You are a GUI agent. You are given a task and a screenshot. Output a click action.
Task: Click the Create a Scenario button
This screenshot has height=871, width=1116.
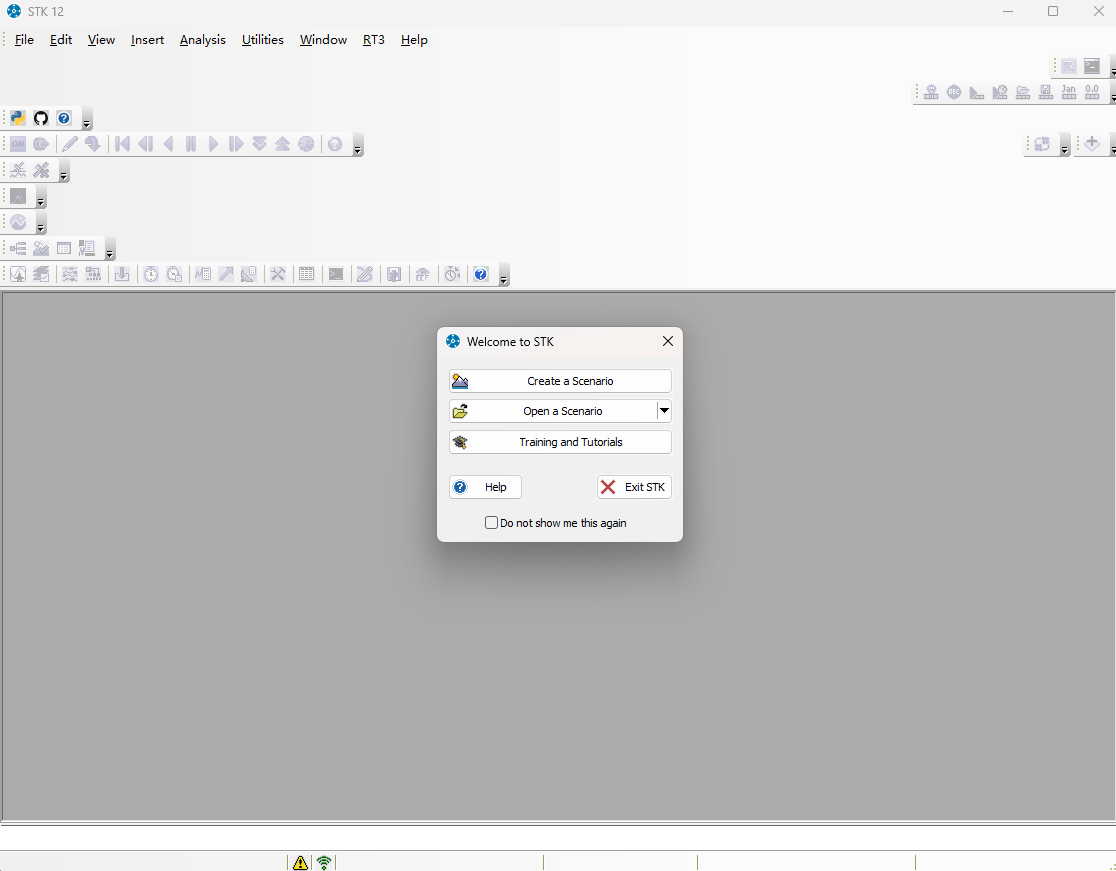click(560, 381)
